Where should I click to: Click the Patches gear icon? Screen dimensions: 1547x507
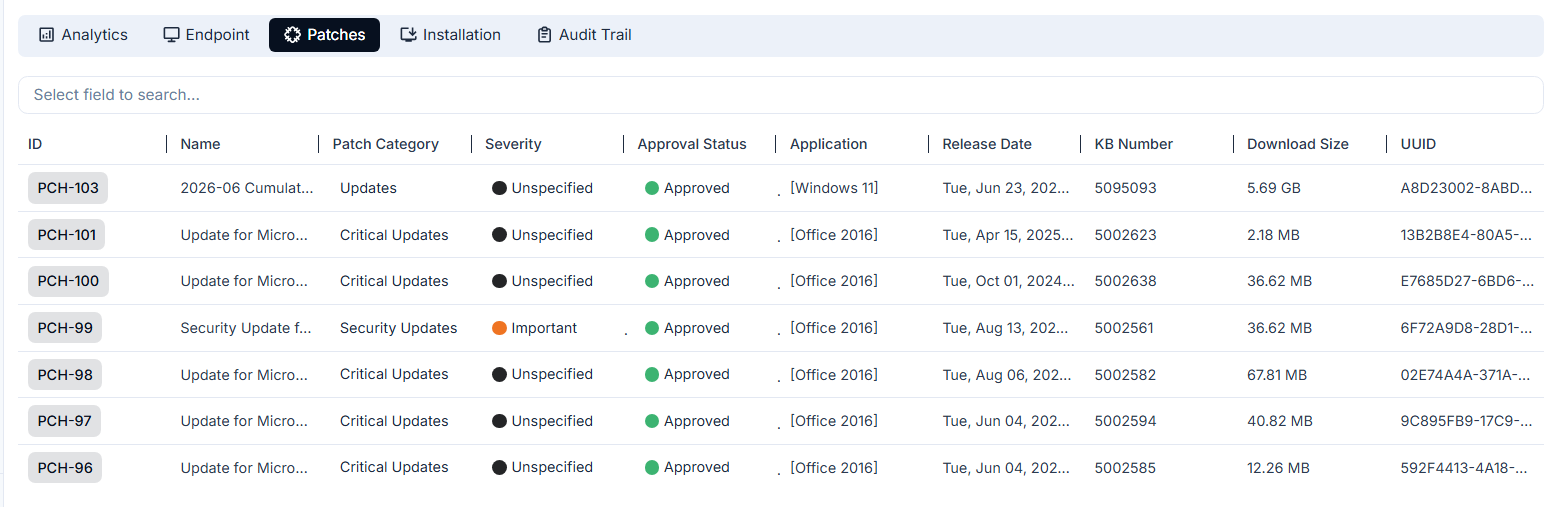pos(292,35)
